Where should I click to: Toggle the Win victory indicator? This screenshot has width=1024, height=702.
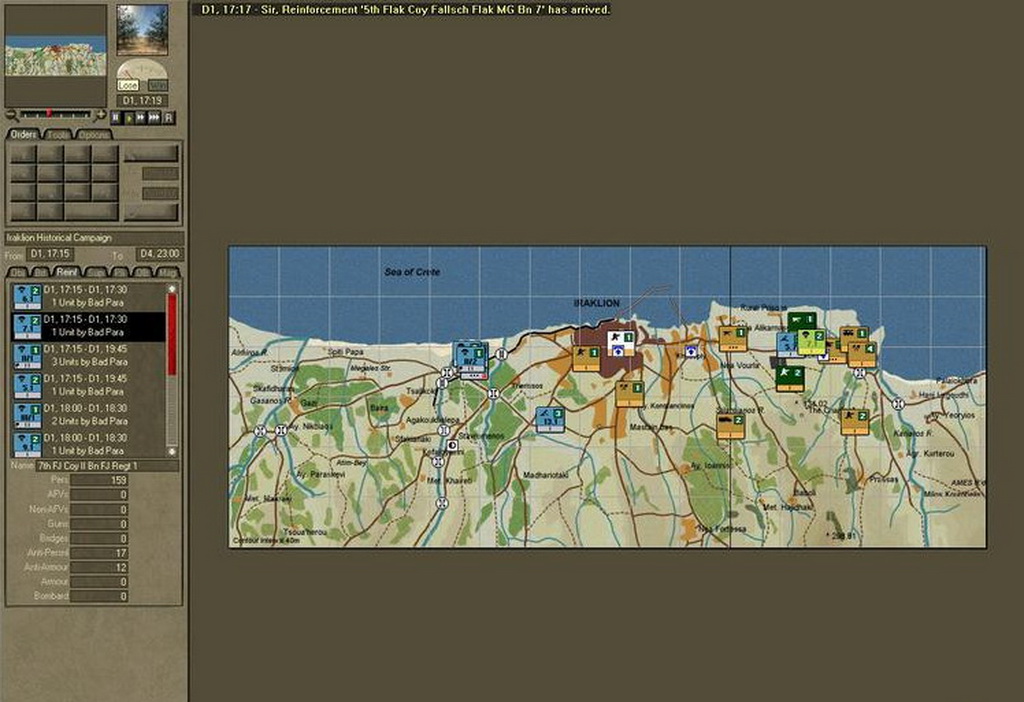click(x=157, y=86)
